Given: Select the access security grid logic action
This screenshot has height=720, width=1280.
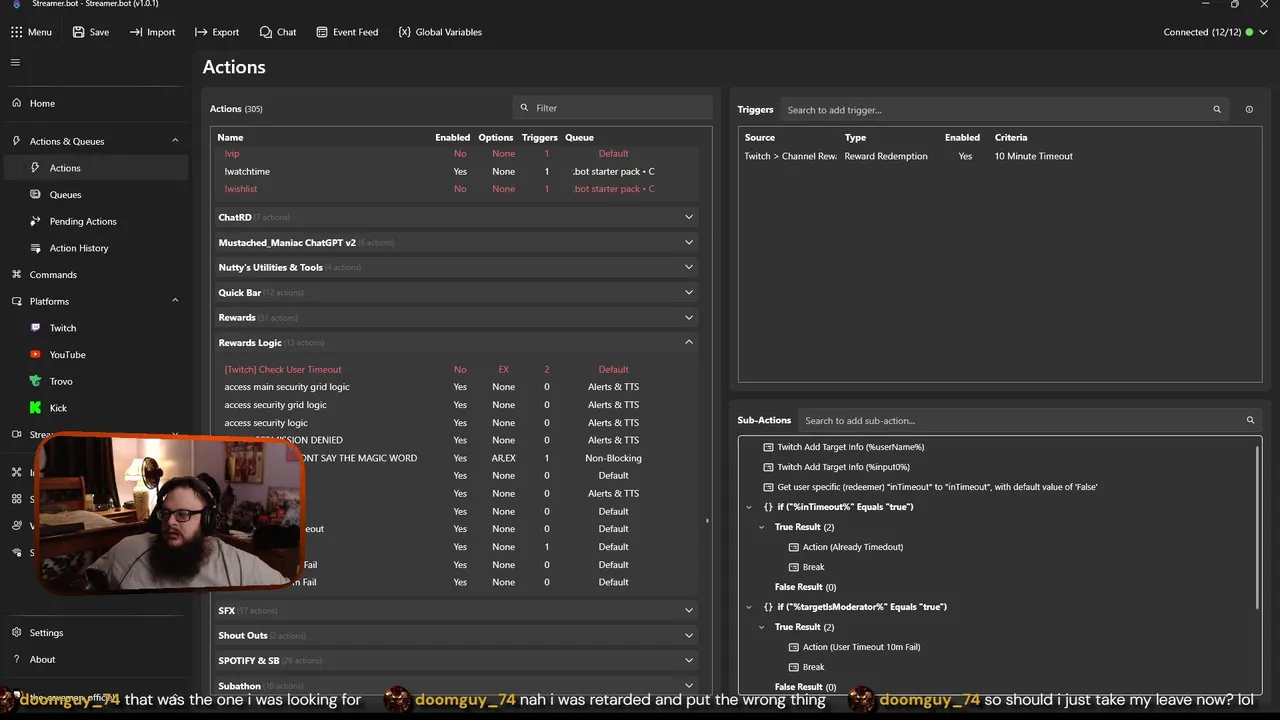Looking at the screenshot, I should (457, 405).
